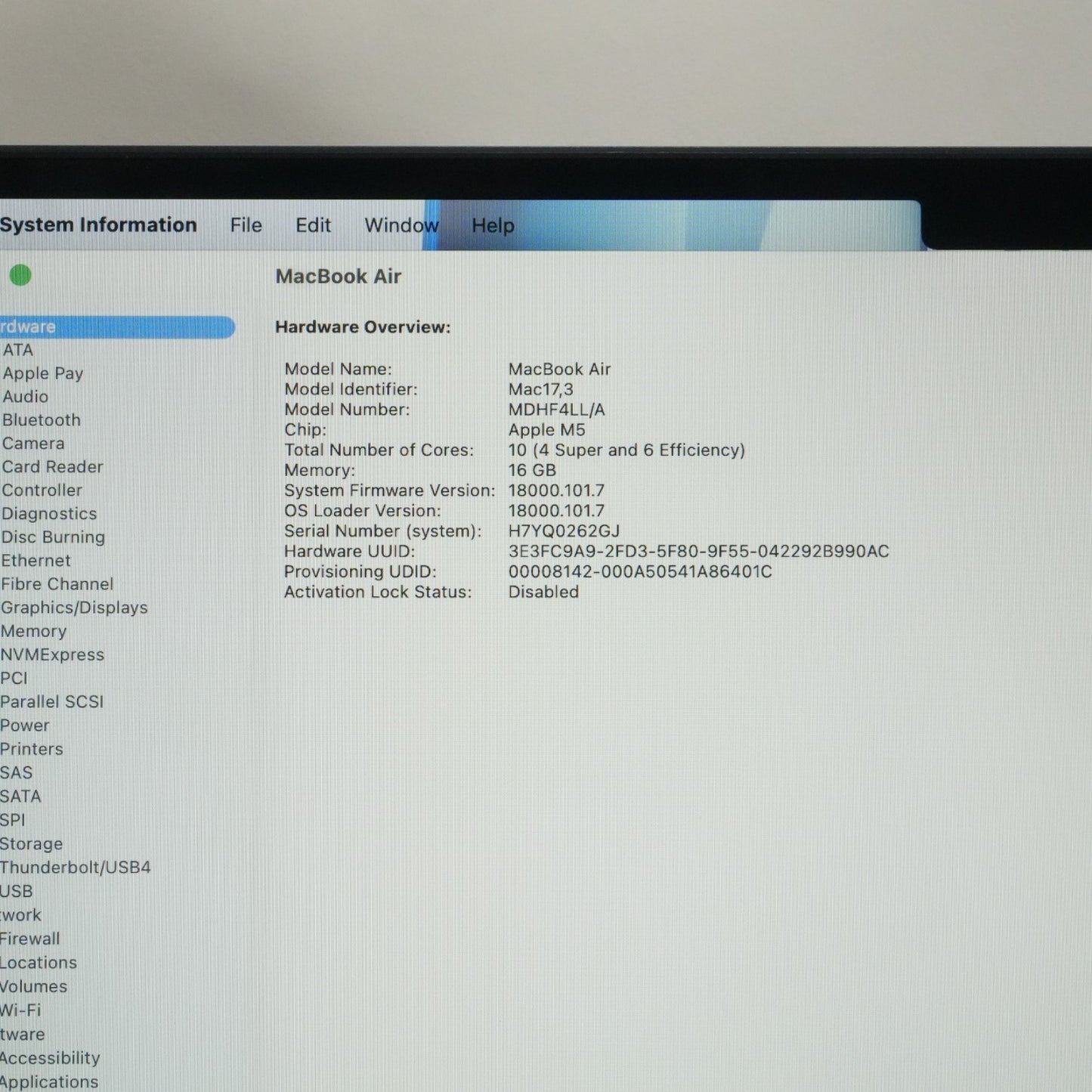Select Audio in the hardware list
The height and width of the screenshot is (1092, 1092).
[x=26, y=396]
